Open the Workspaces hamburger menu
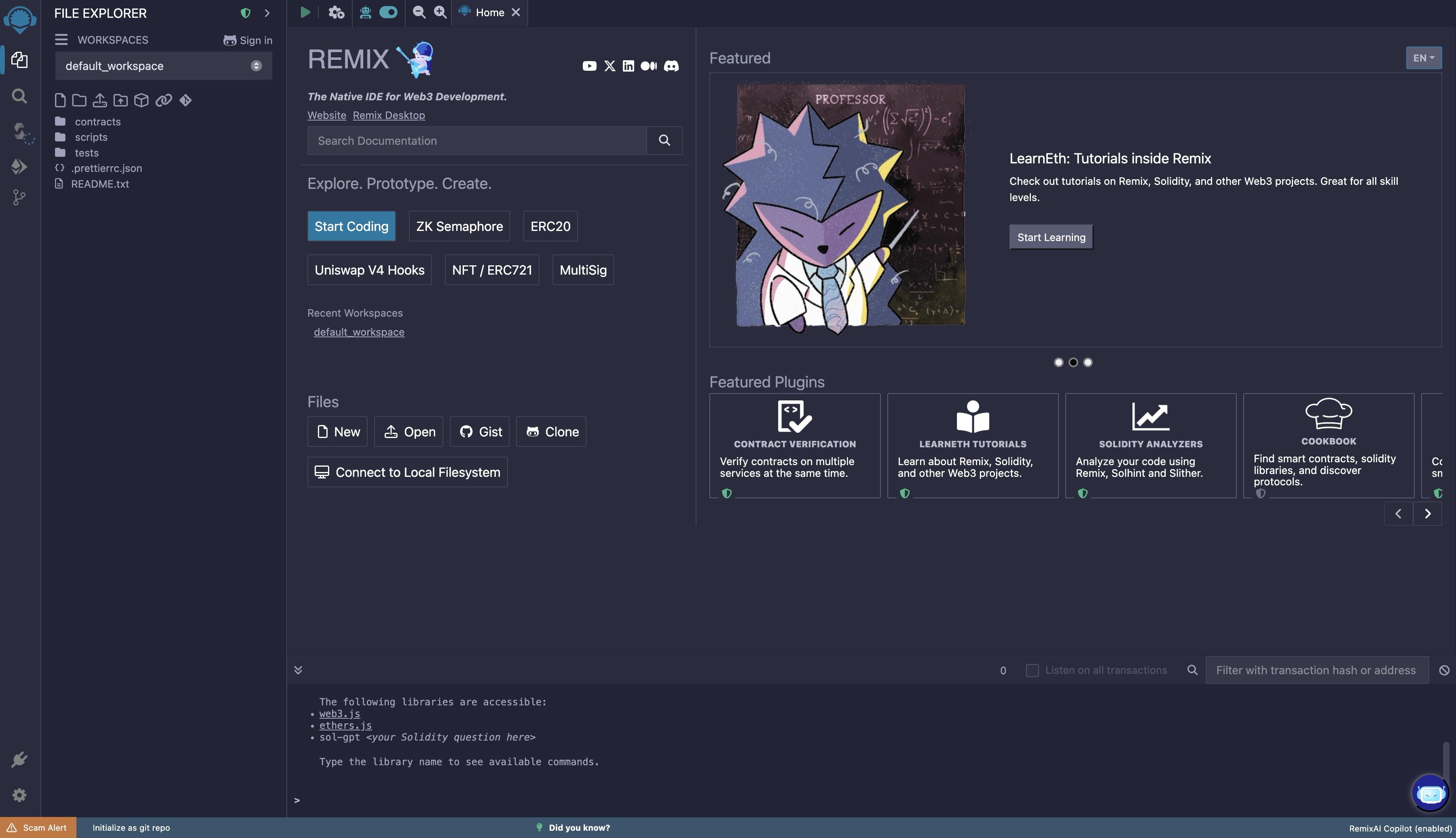 pyautogui.click(x=61, y=40)
